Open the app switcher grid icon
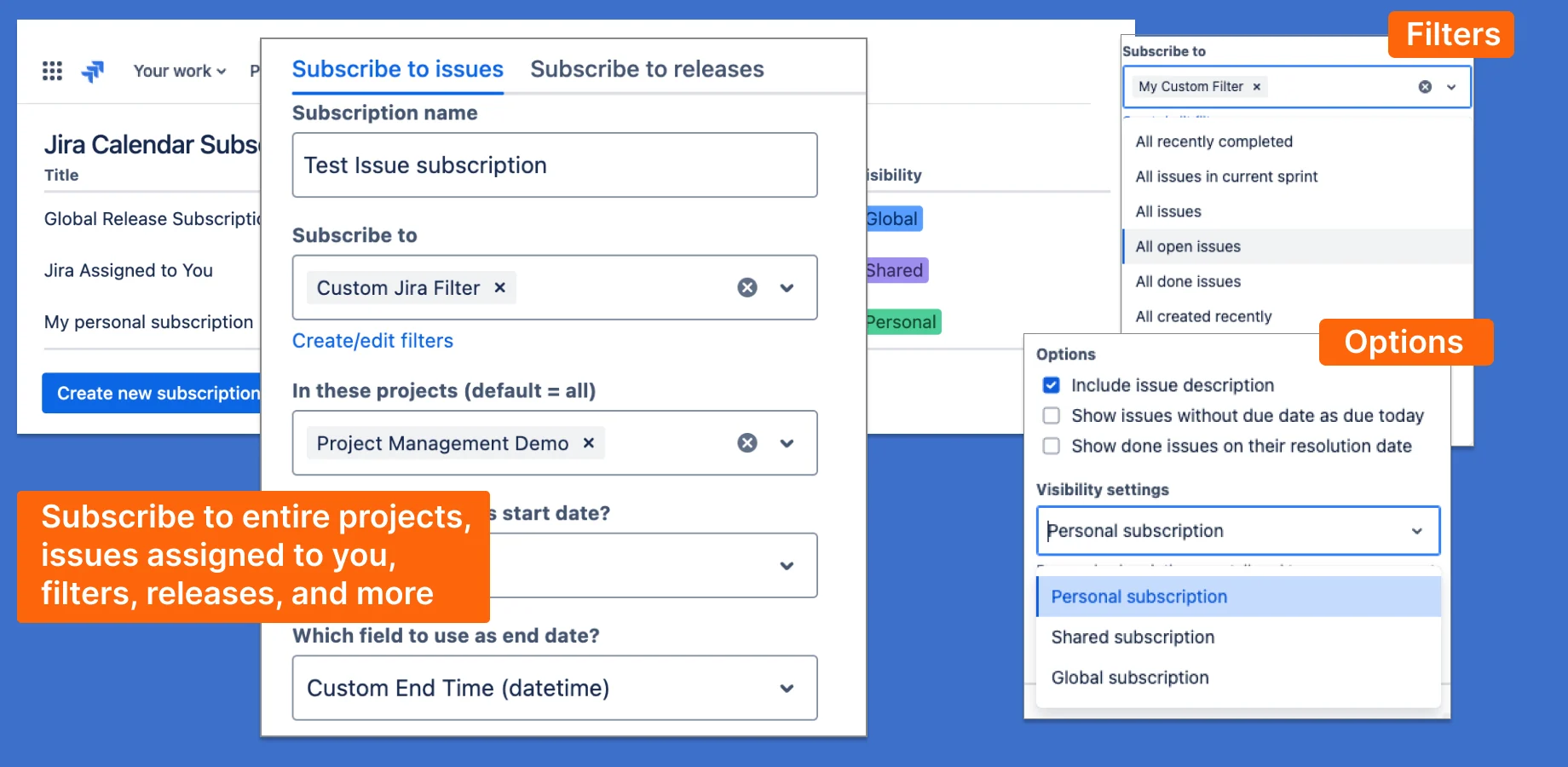The image size is (1568, 767). (x=52, y=71)
